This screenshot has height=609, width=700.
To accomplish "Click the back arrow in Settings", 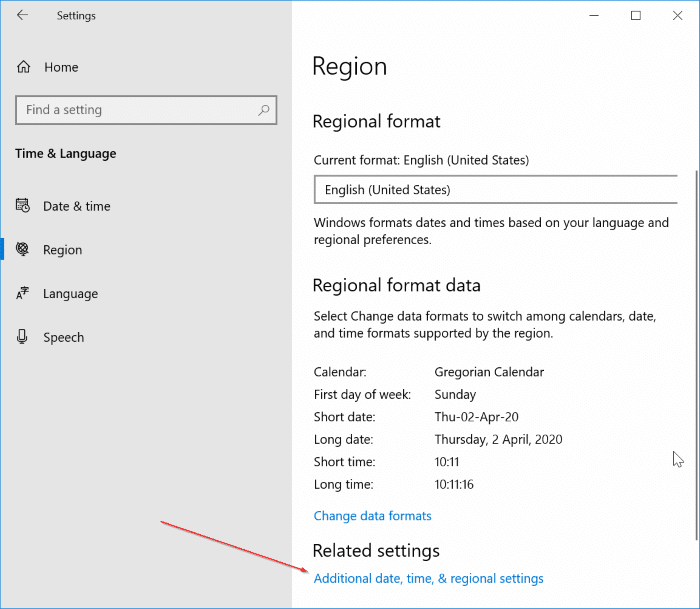I will 22,15.
